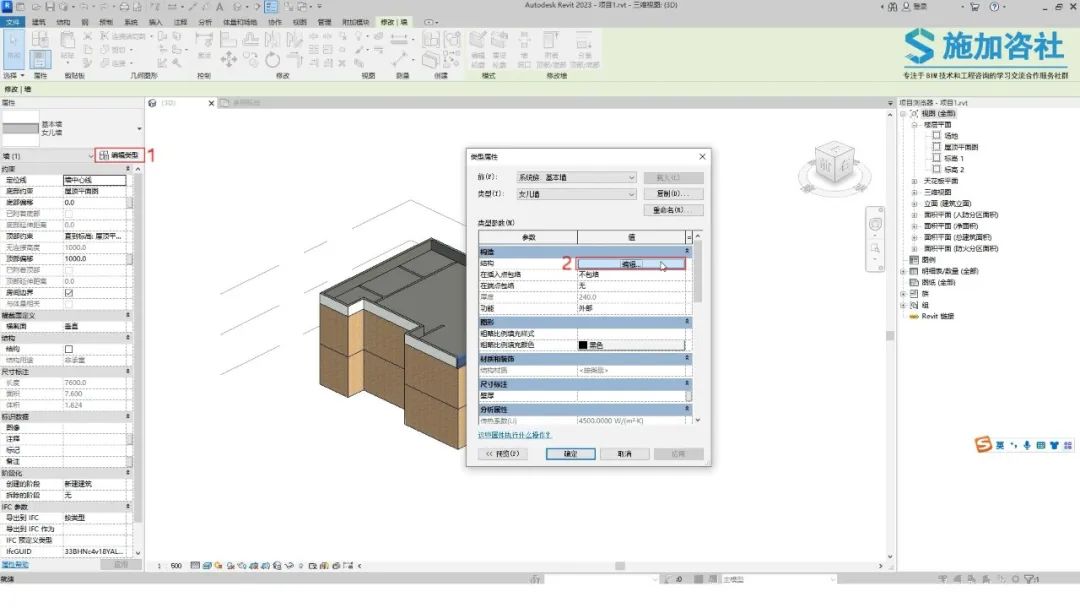Expand the Elevations node in Project Browser

(x=915, y=204)
